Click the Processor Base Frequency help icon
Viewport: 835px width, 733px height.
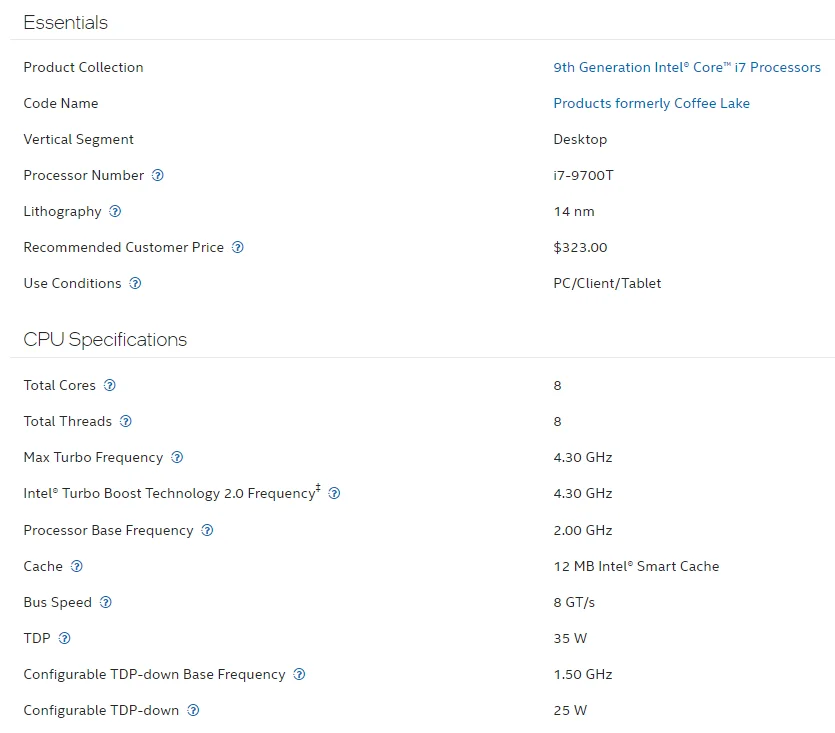(x=207, y=530)
